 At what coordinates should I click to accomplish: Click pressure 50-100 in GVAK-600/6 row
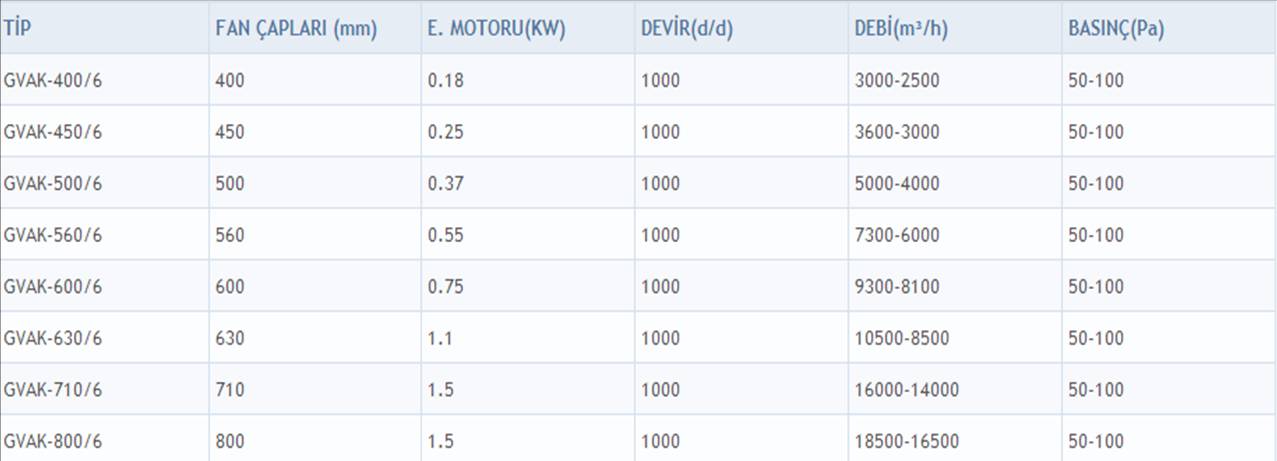pos(1096,286)
